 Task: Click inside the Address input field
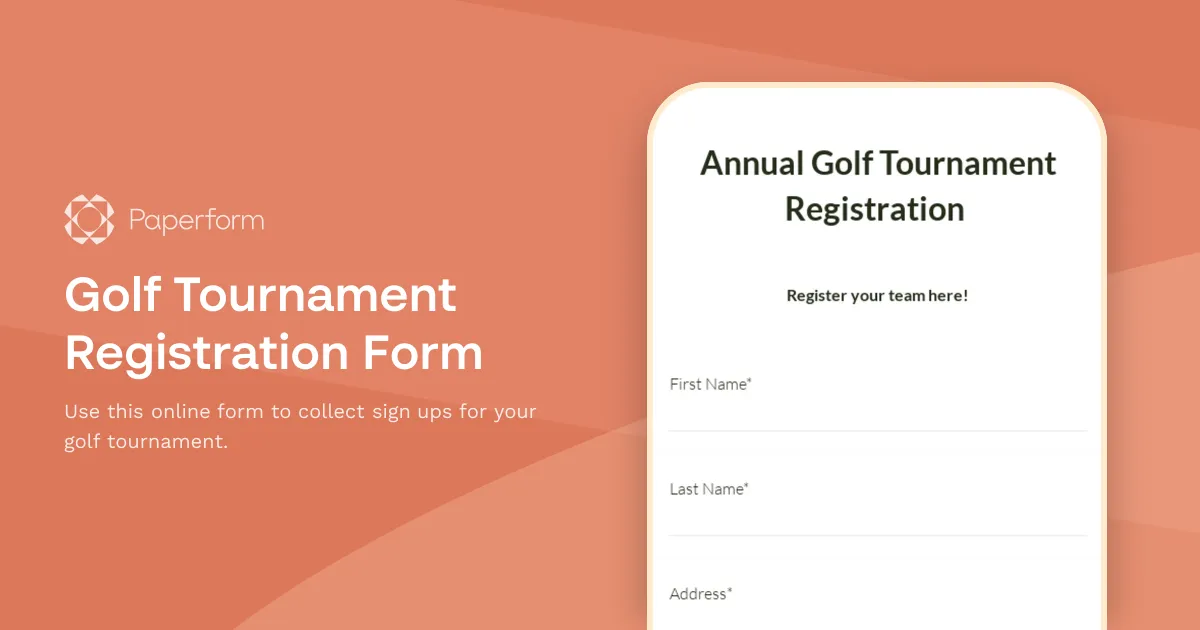click(877, 620)
